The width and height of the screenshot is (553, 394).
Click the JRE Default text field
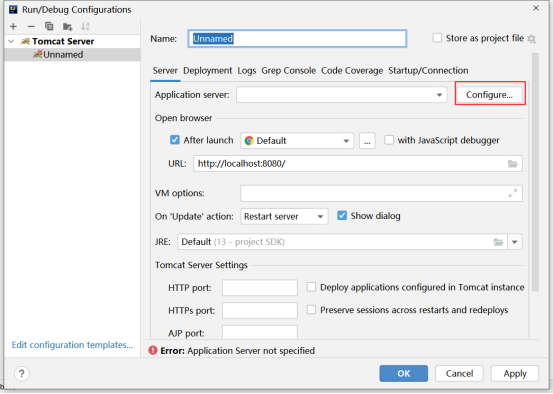pos(342,242)
